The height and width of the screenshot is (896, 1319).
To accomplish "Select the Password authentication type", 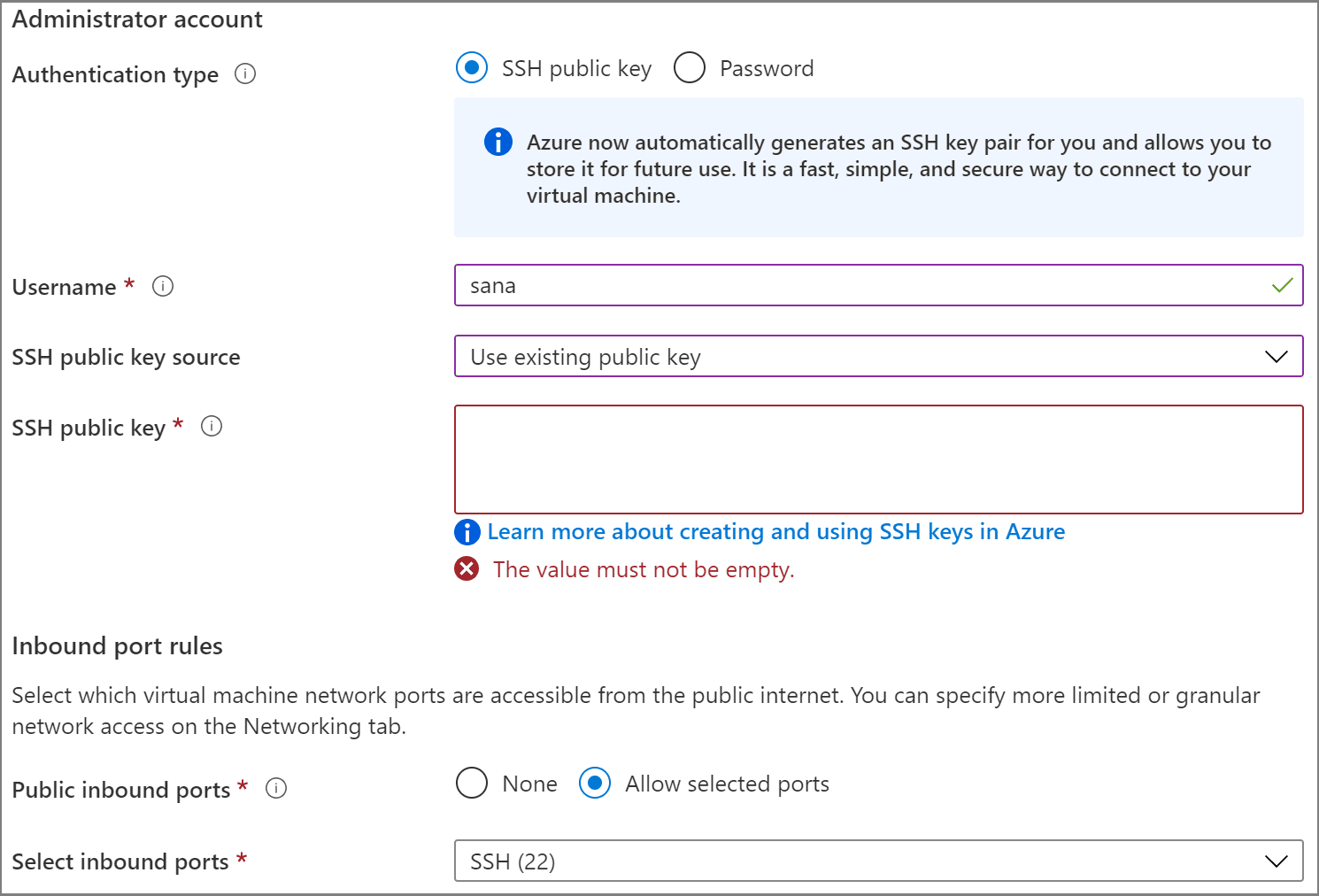I will pyautogui.click(x=689, y=67).
